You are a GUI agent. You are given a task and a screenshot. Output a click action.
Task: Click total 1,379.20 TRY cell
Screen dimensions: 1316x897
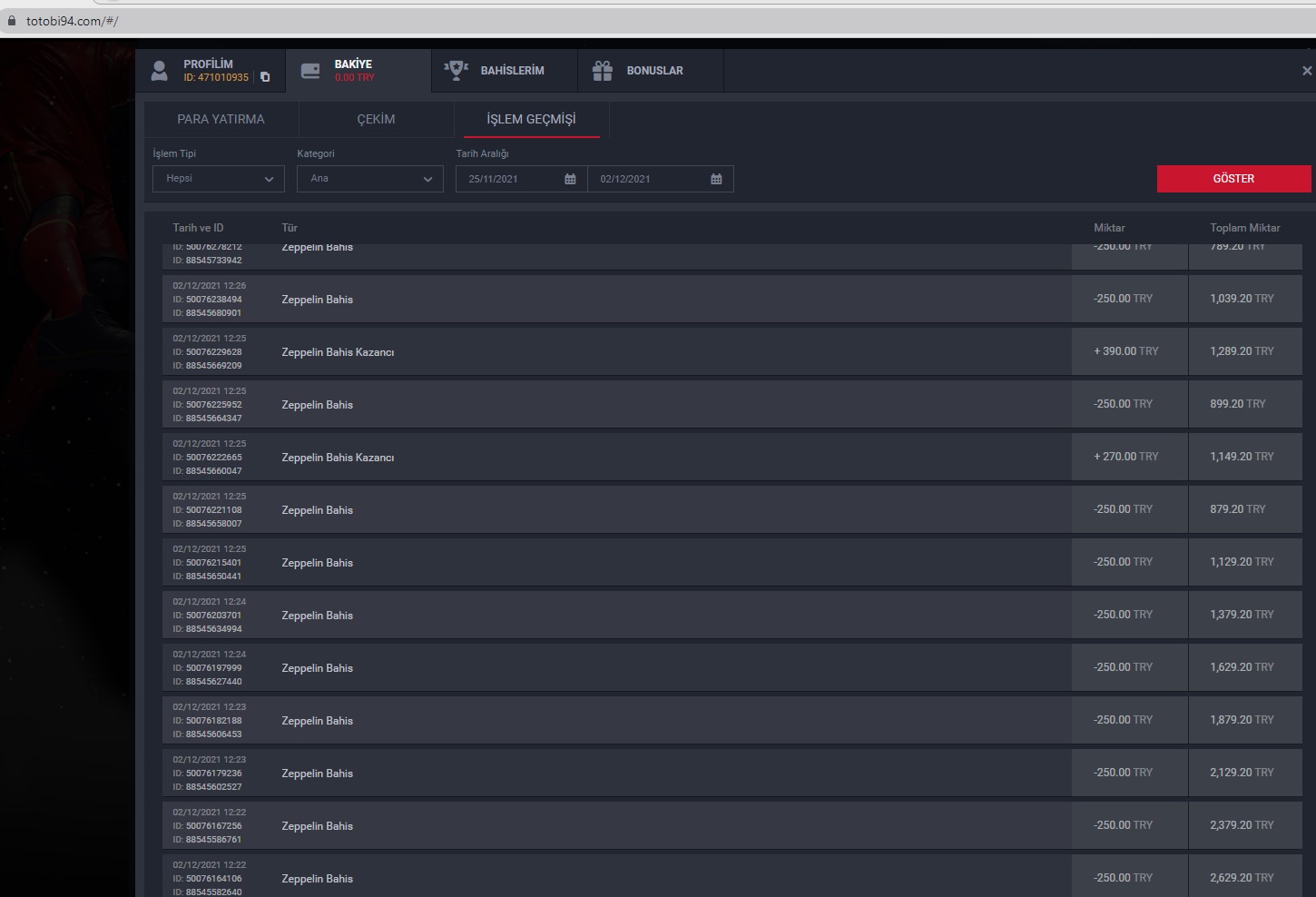(1244, 615)
